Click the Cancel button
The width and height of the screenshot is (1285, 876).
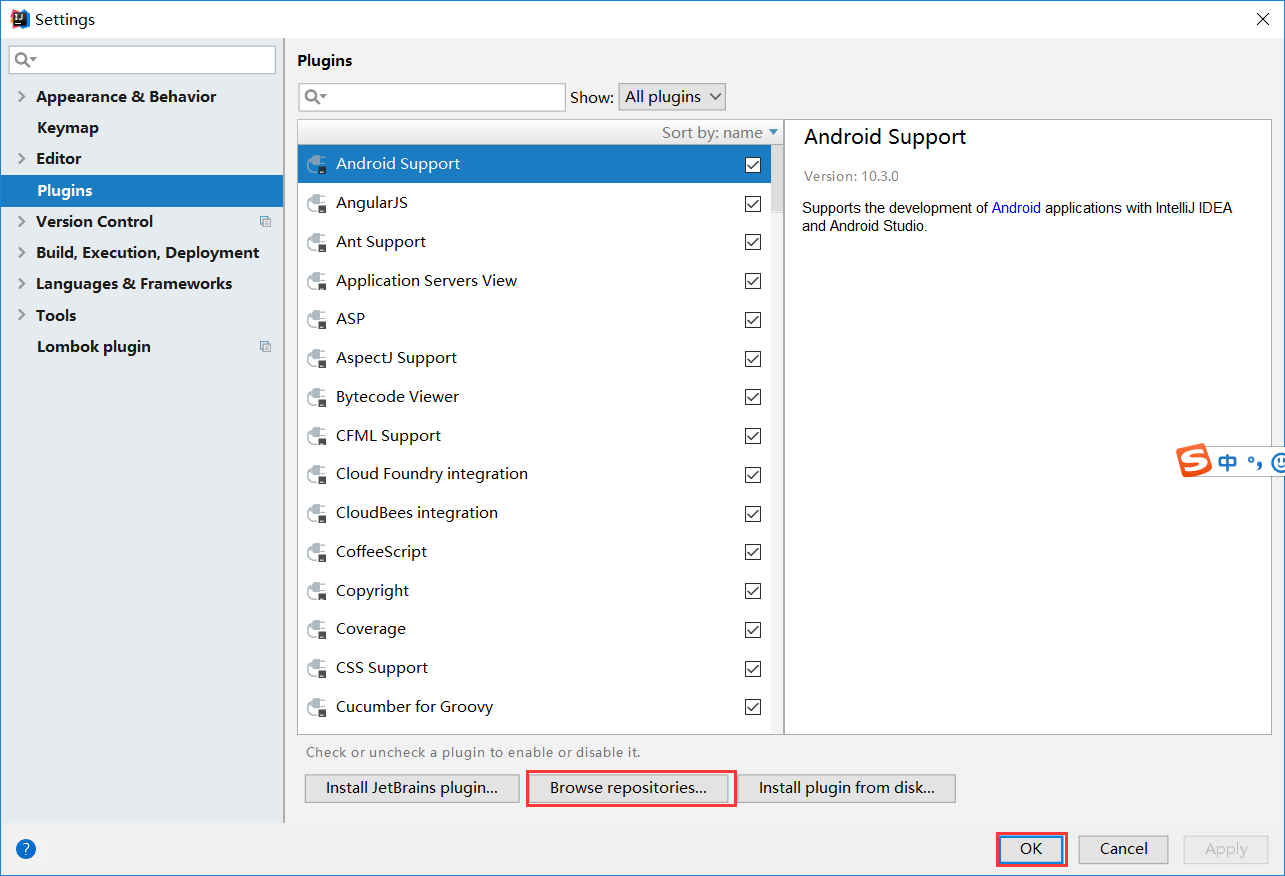(1124, 849)
